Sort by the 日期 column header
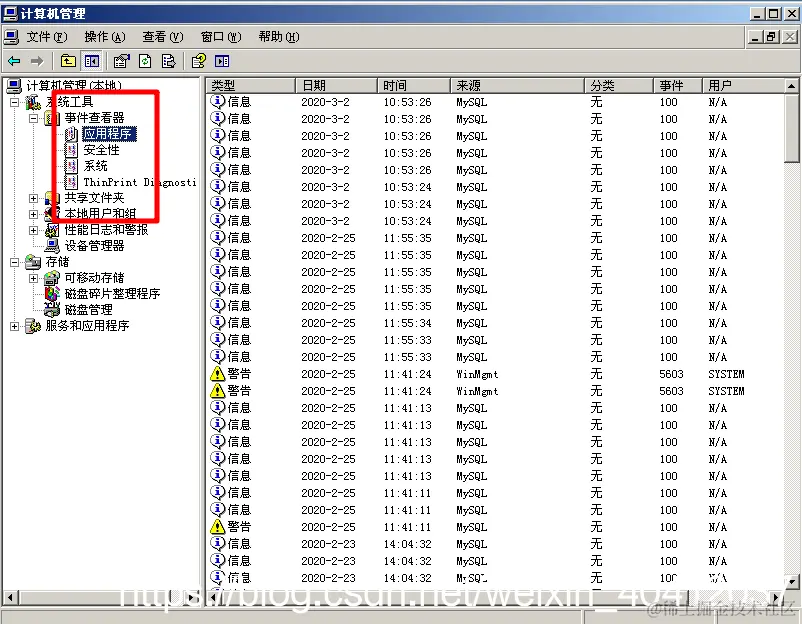The image size is (802, 624). point(337,85)
